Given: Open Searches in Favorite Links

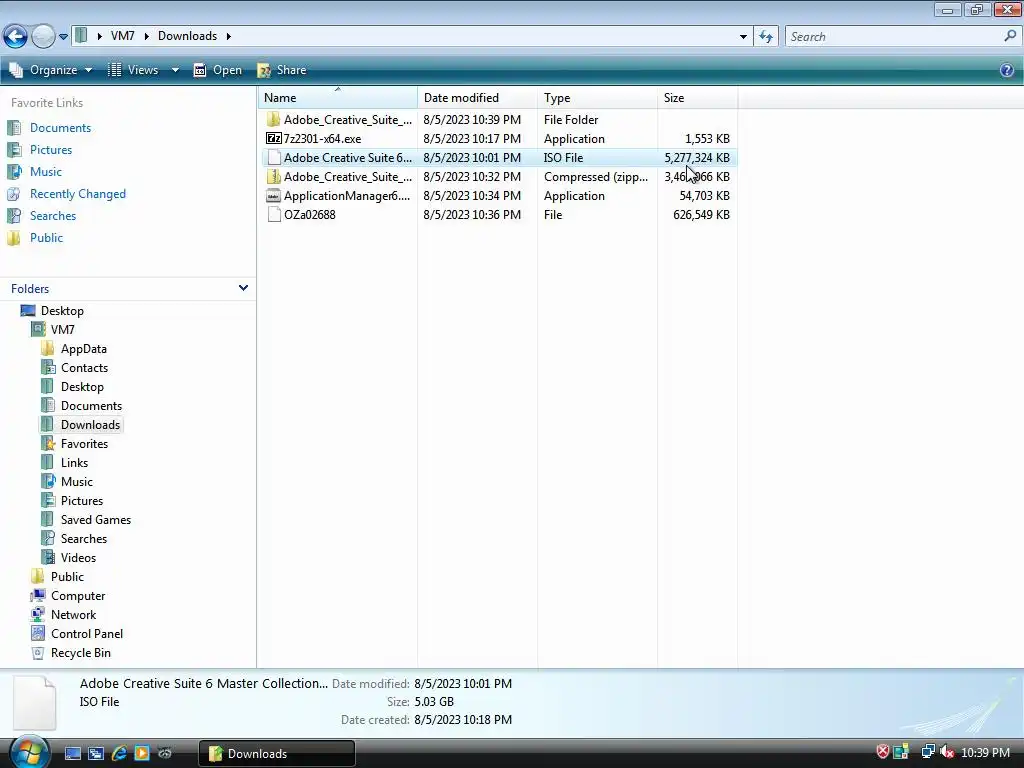Looking at the screenshot, I should tap(53, 216).
